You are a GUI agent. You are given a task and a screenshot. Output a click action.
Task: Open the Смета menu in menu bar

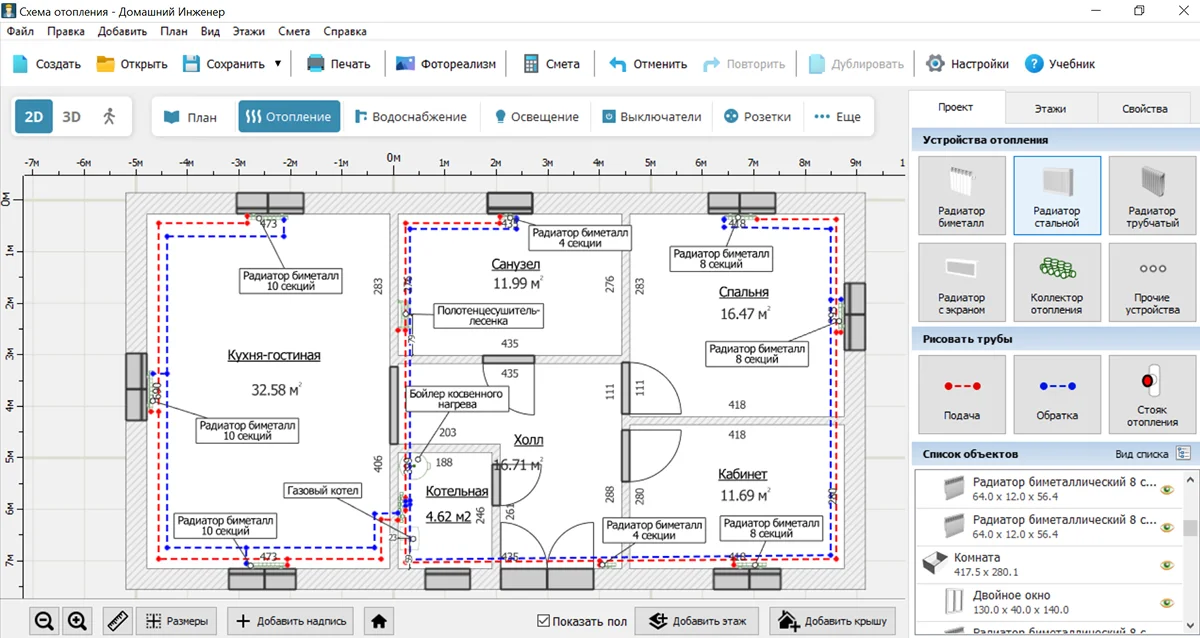[x=294, y=31]
